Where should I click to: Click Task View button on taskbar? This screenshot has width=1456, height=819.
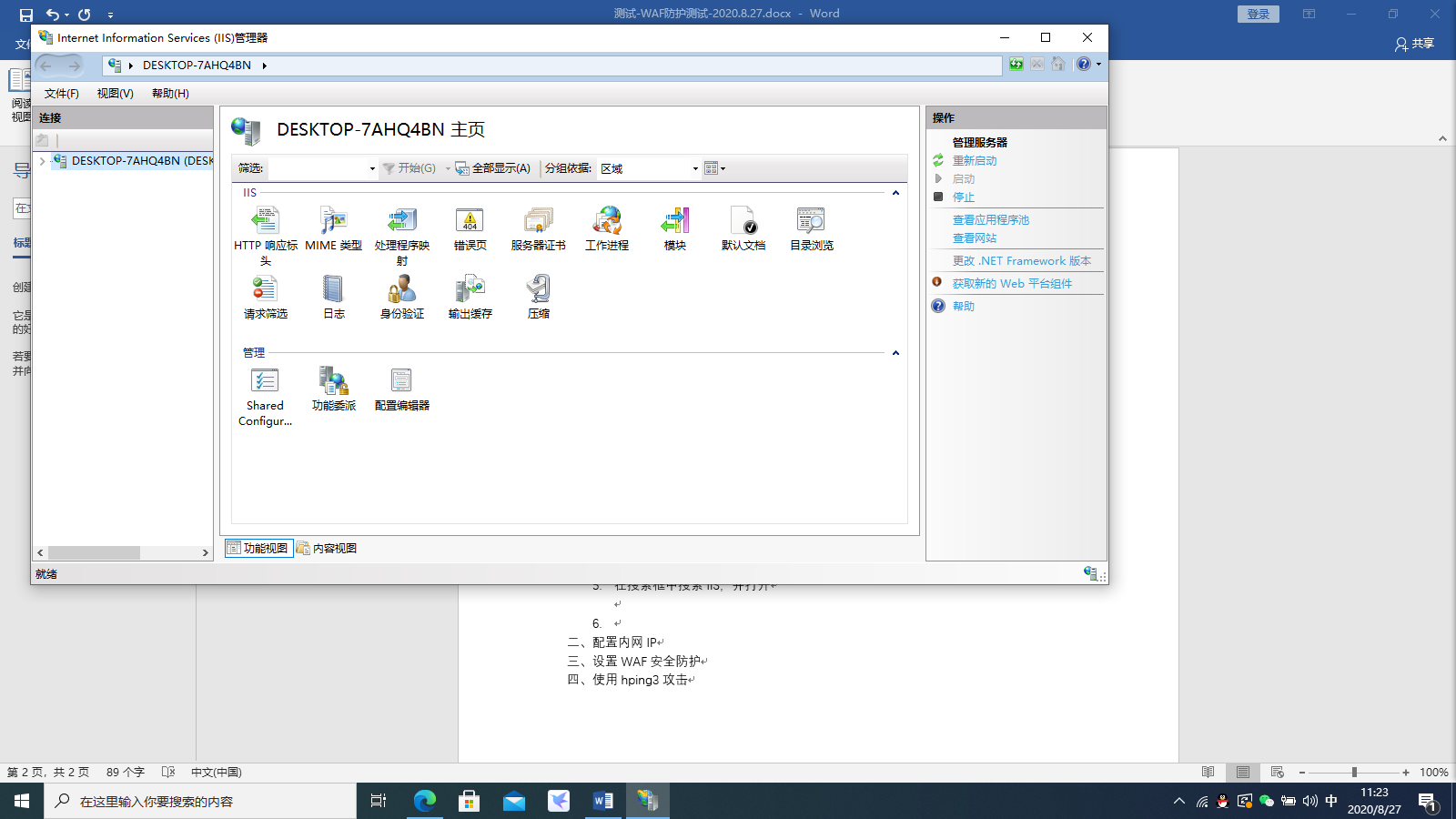tap(379, 801)
